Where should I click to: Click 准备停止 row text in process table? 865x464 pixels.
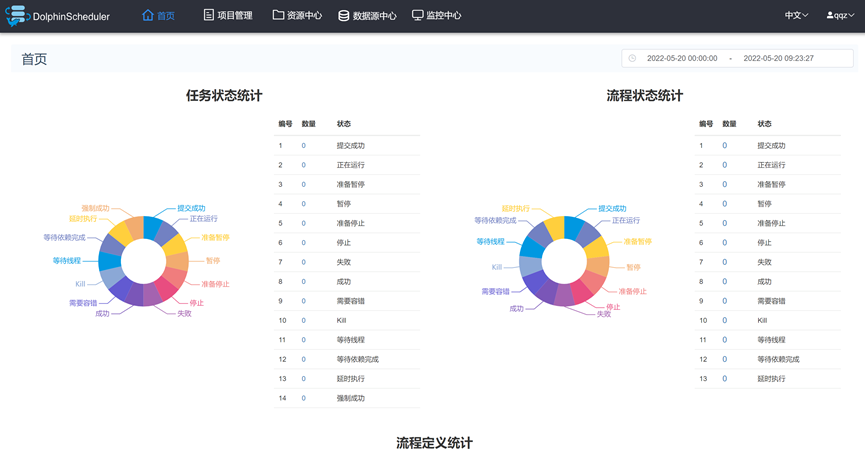click(771, 223)
